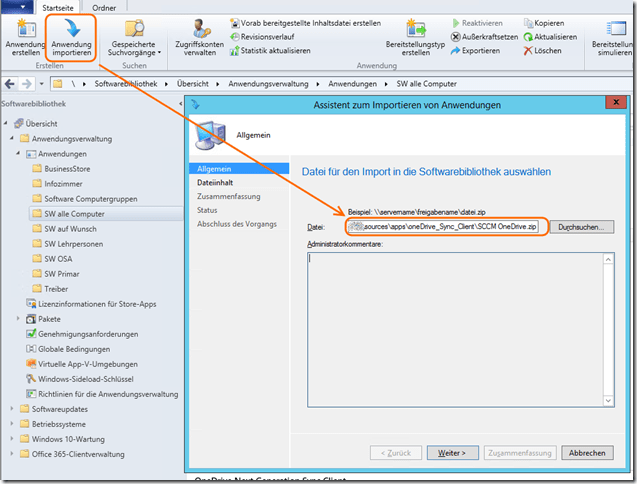637x484 pixels.
Task: Click Statistik aktualisieren in ribbon
Action: click(233, 50)
